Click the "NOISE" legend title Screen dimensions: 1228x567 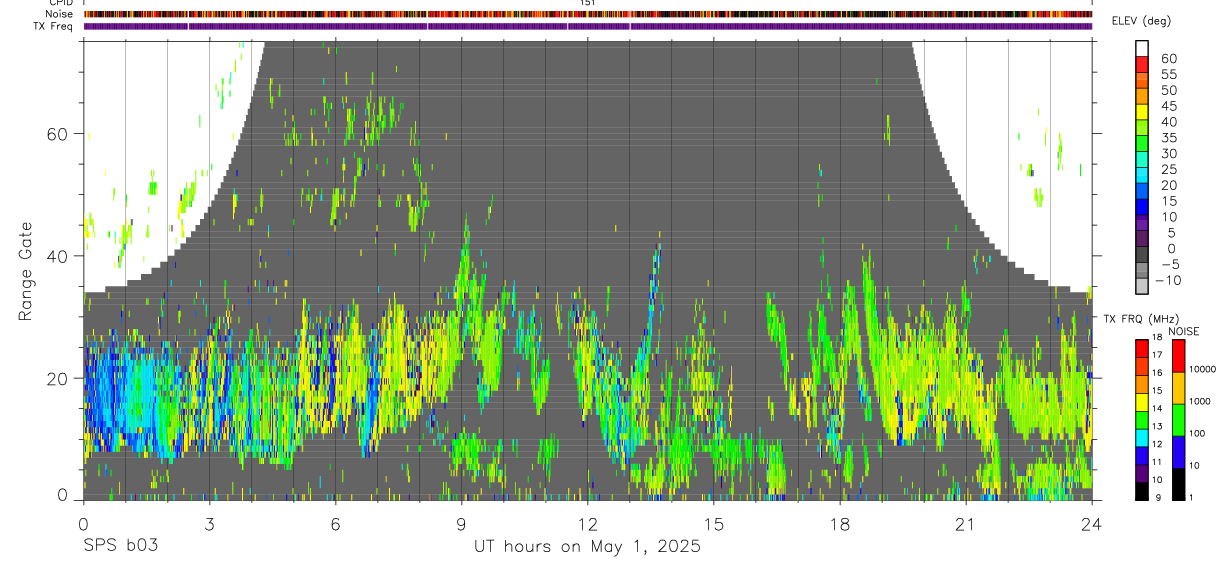[1182, 331]
